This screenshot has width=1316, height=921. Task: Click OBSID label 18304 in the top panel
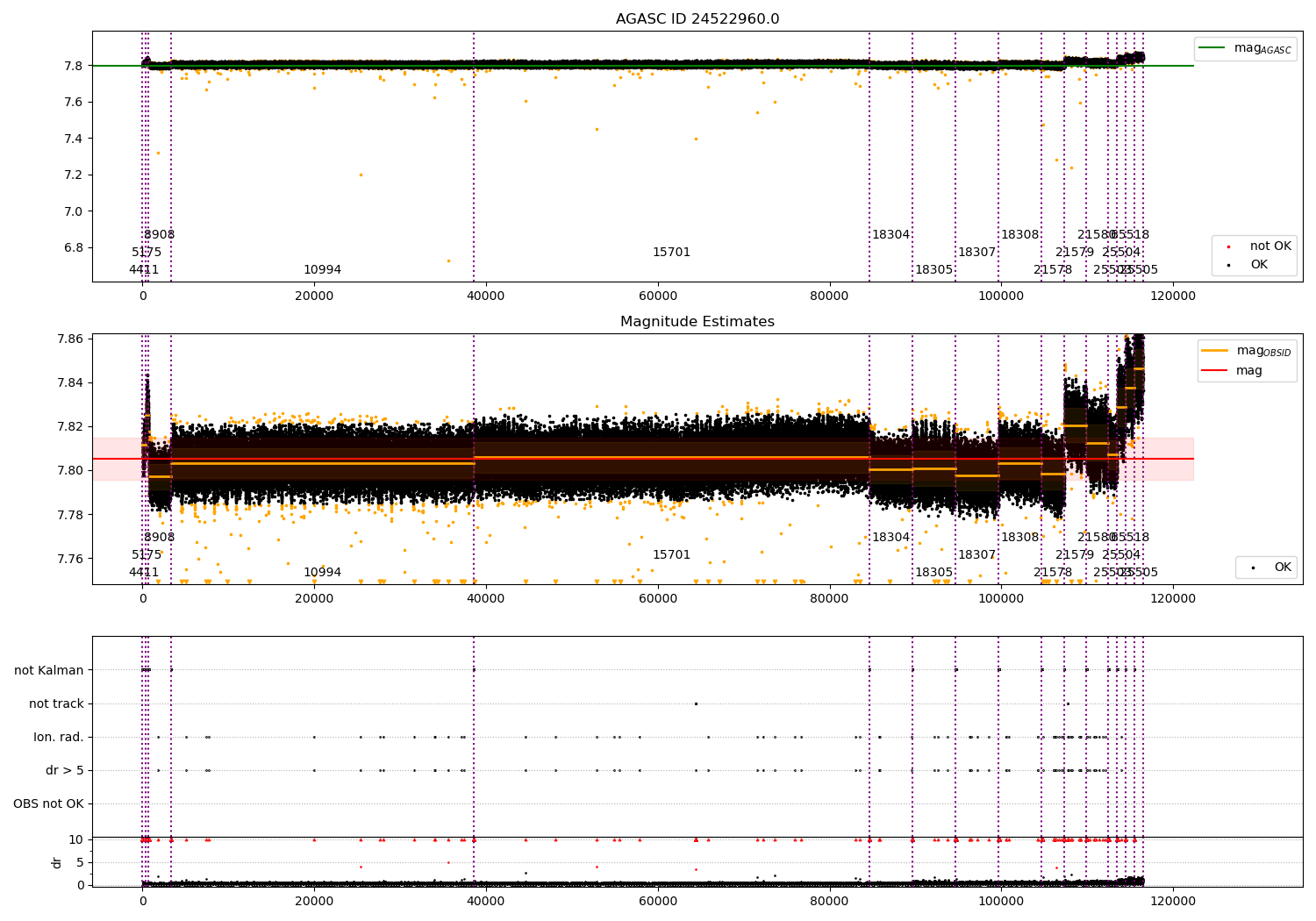pos(890,235)
